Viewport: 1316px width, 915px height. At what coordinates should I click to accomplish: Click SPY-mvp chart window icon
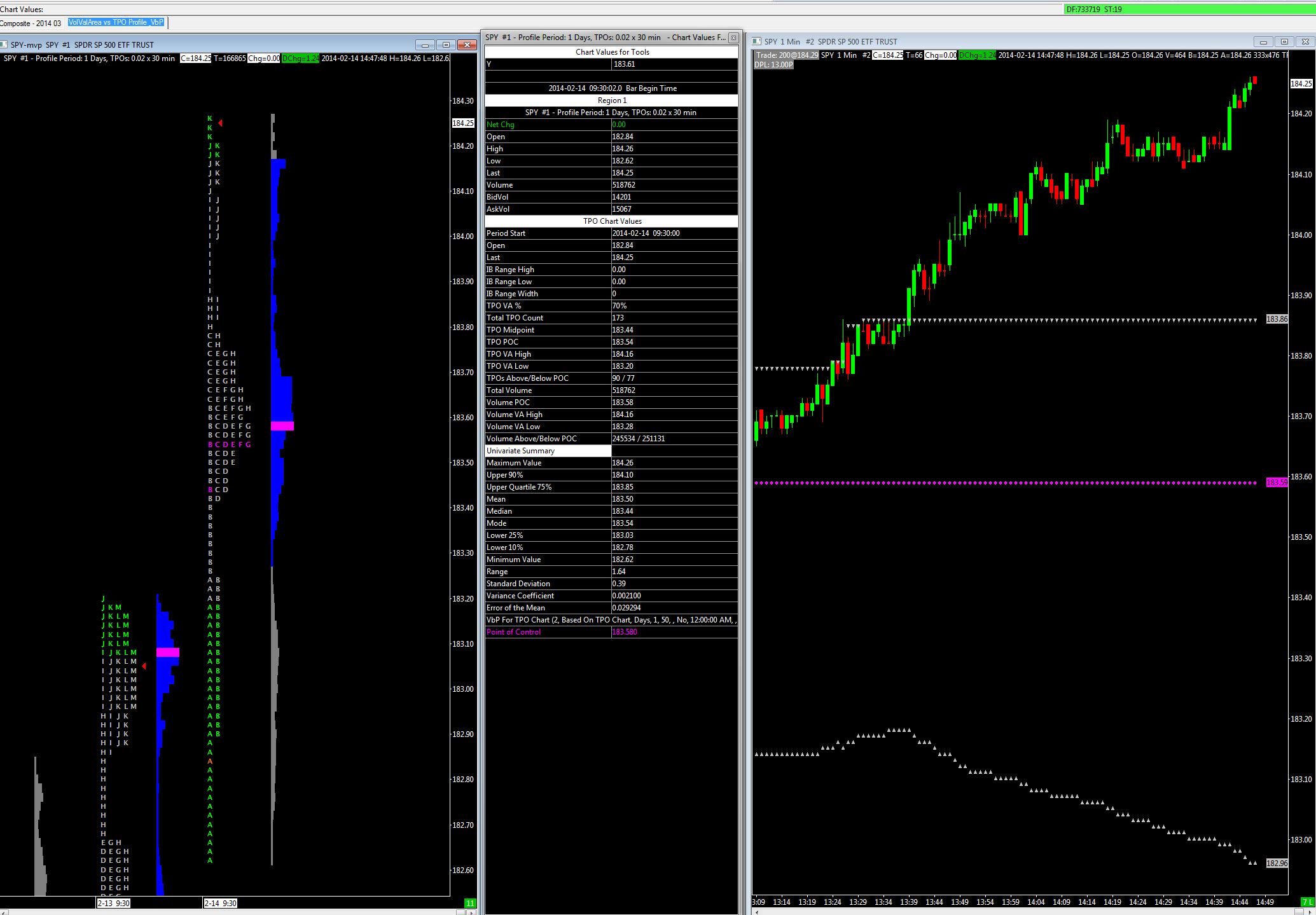point(4,45)
